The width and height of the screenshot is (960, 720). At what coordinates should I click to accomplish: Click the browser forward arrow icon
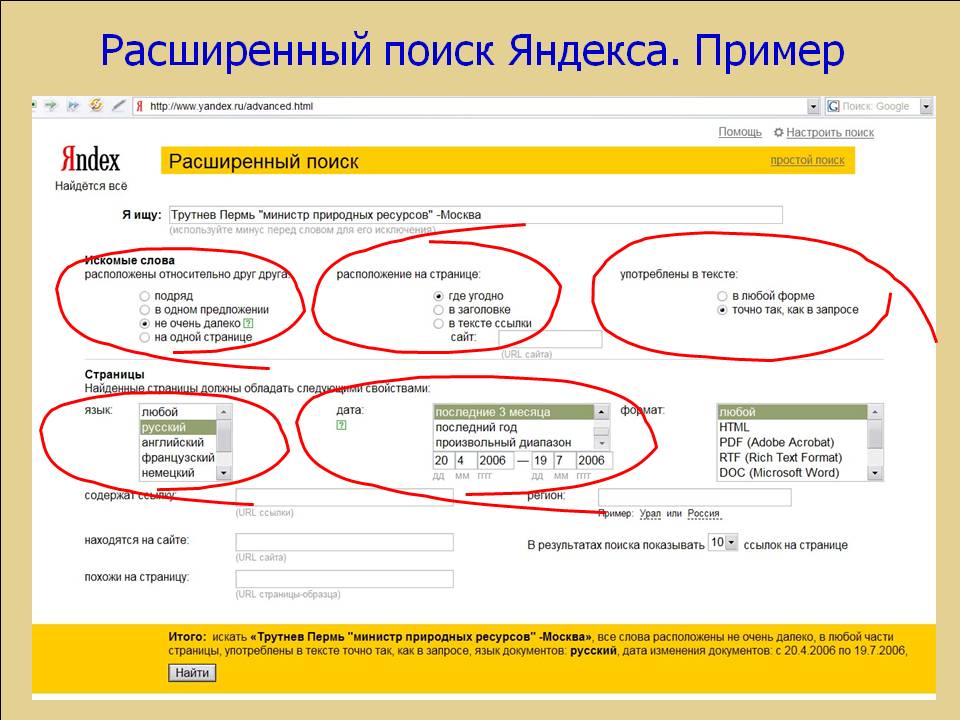51,105
